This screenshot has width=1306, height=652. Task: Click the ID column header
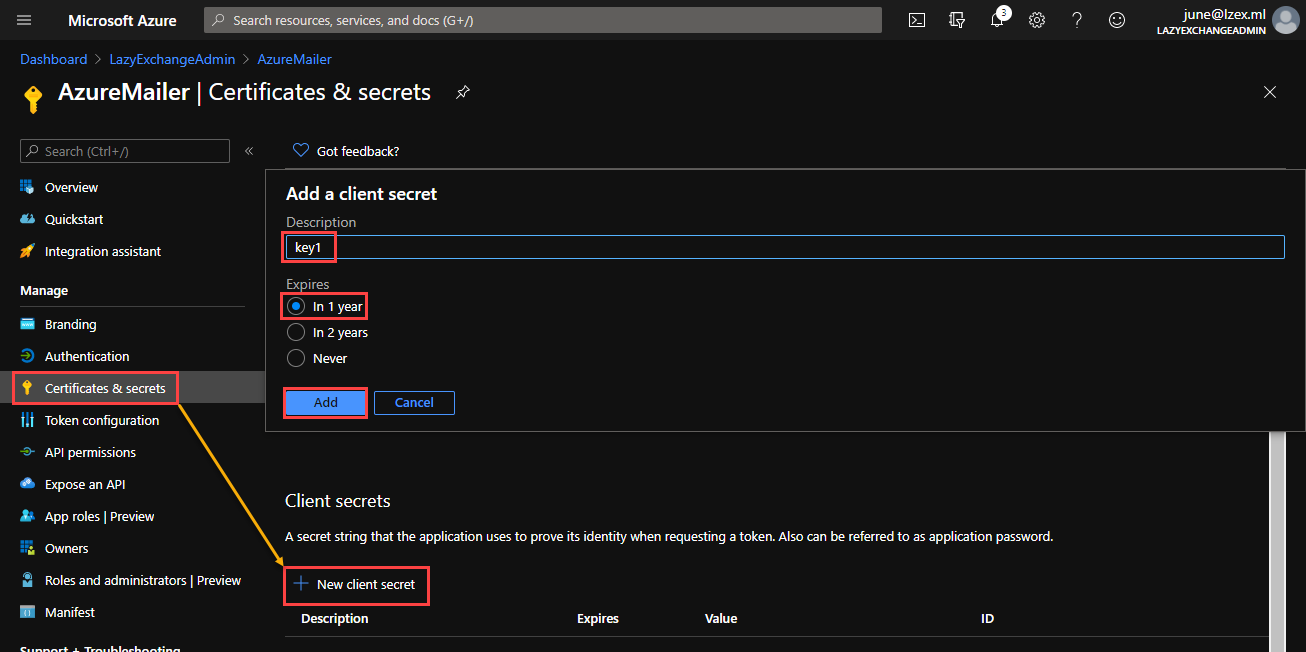[x=987, y=618]
